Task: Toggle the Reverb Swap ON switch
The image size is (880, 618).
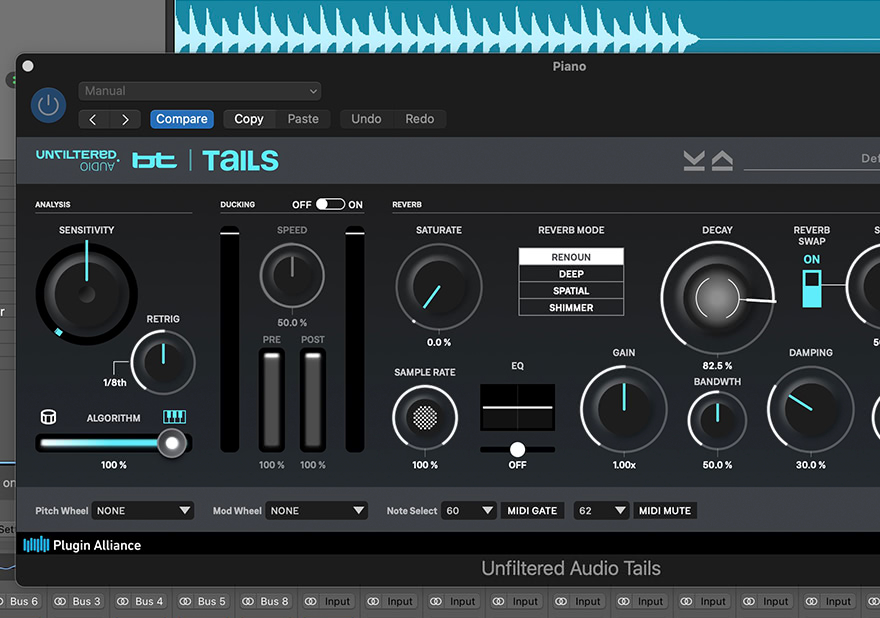Action: coord(812,288)
